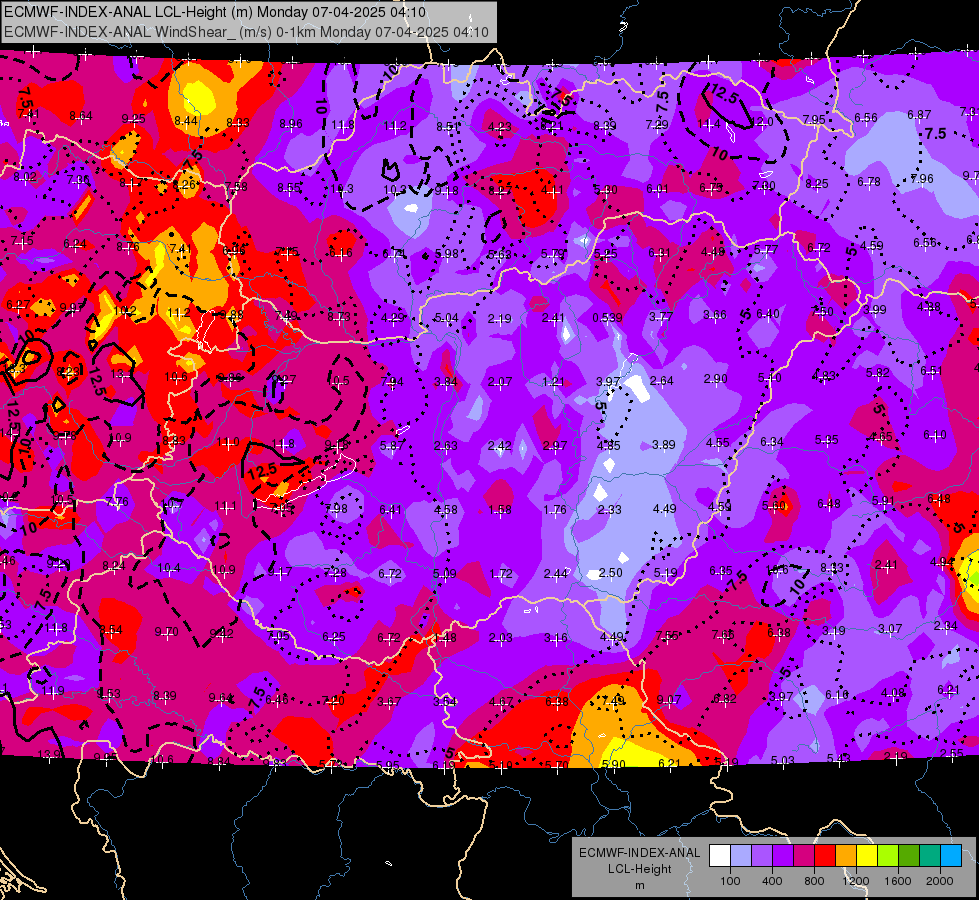Image resolution: width=979 pixels, height=900 pixels.
Task: Click the orange legend swatch
Action: pyautogui.click(x=845, y=856)
